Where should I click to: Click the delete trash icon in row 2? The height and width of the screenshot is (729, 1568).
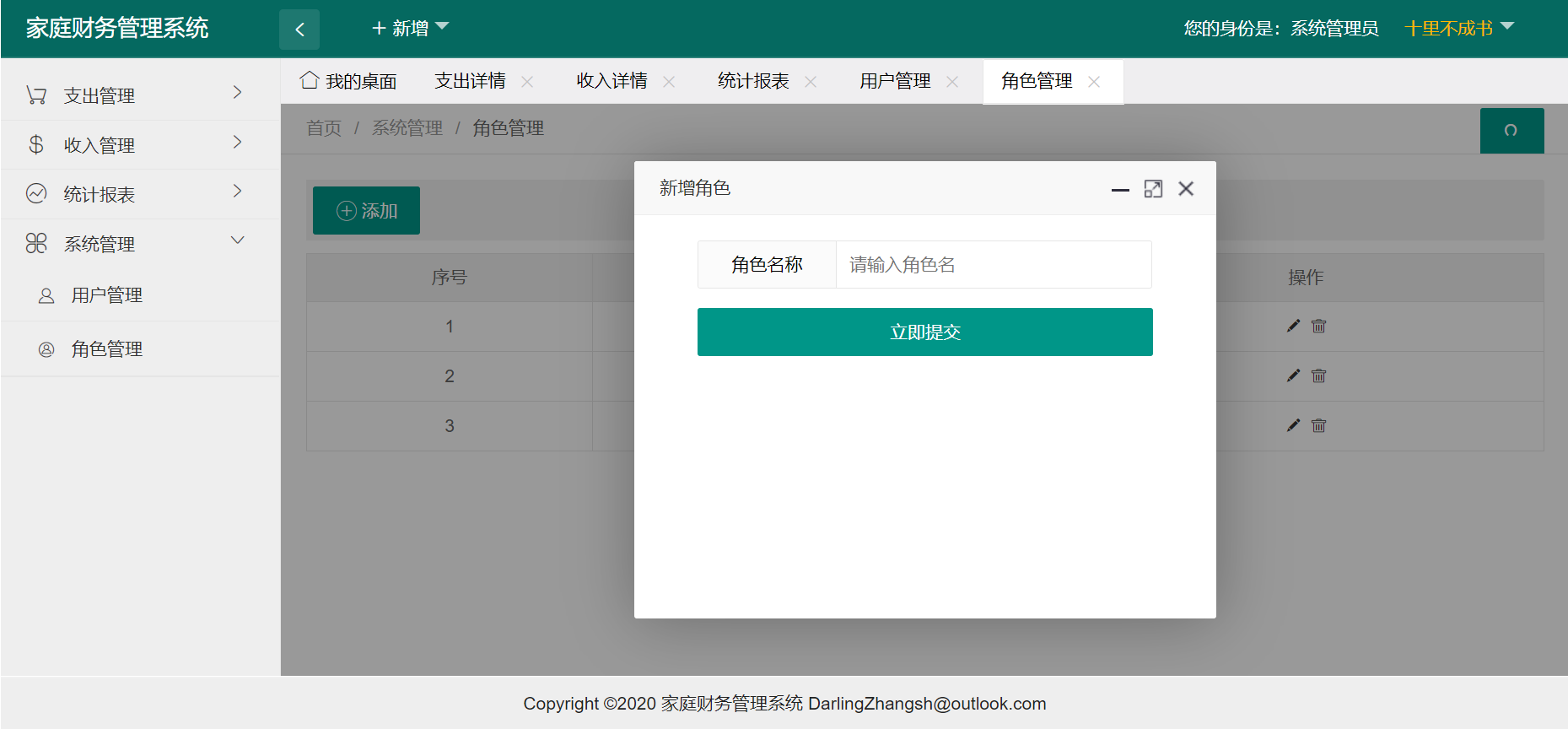point(1319,376)
